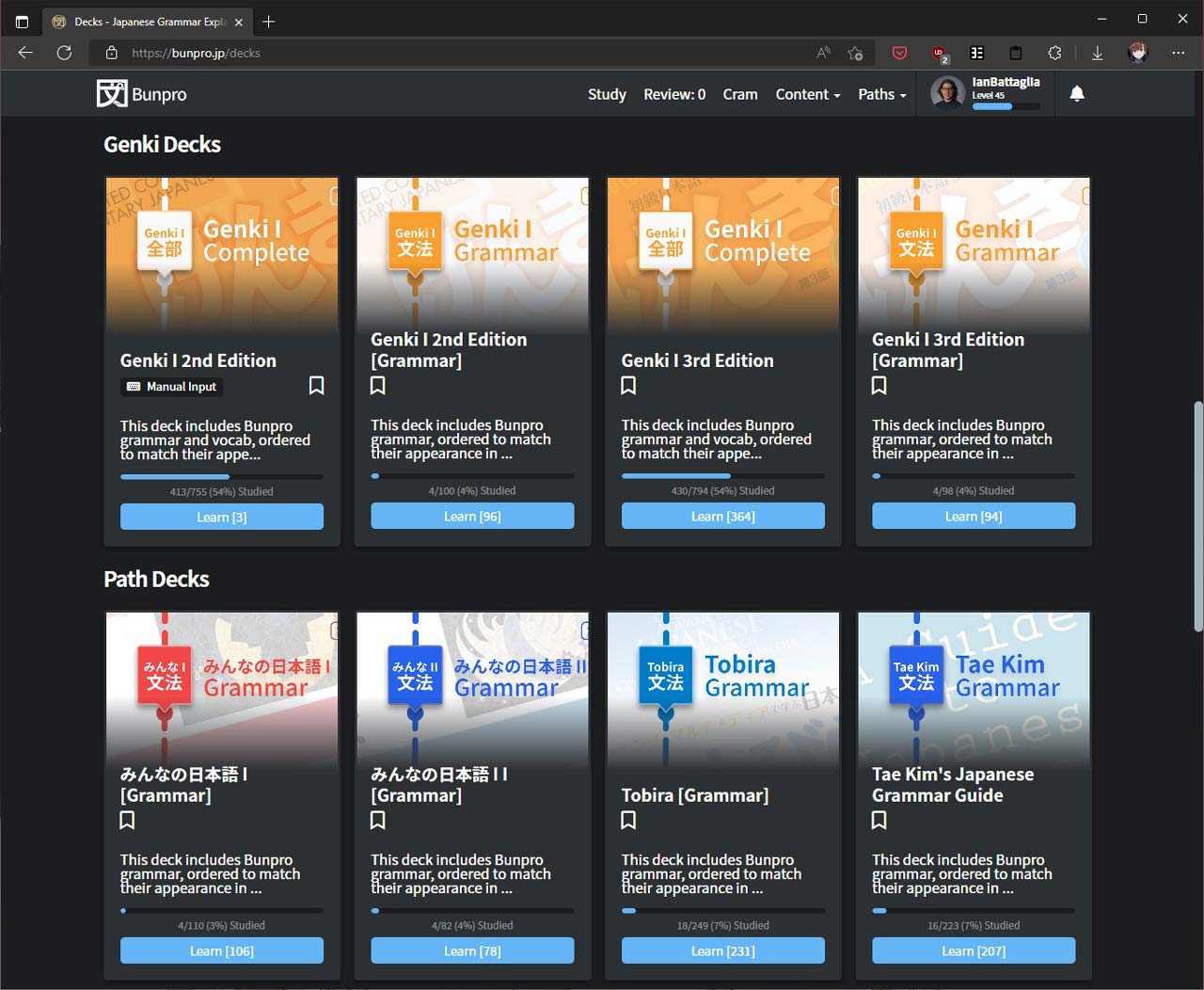Click the Genki Decks heading
The width and height of the screenshot is (1204, 990).
[x=162, y=144]
